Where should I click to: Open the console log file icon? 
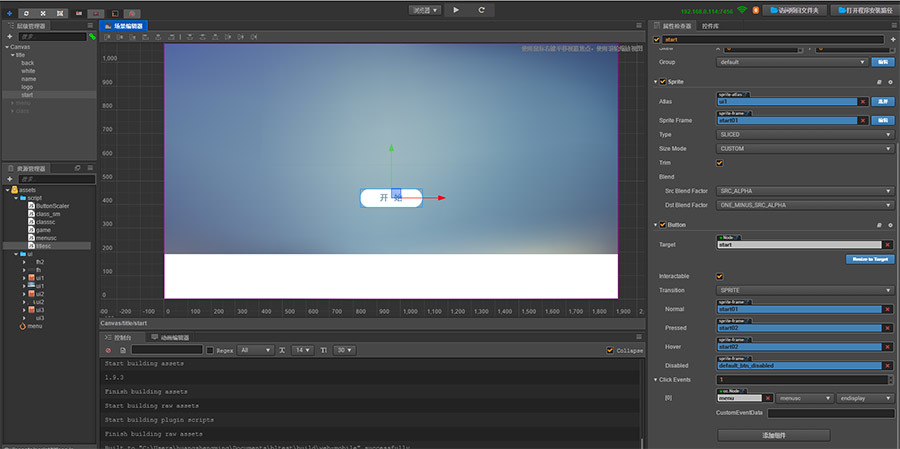click(x=123, y=350)
